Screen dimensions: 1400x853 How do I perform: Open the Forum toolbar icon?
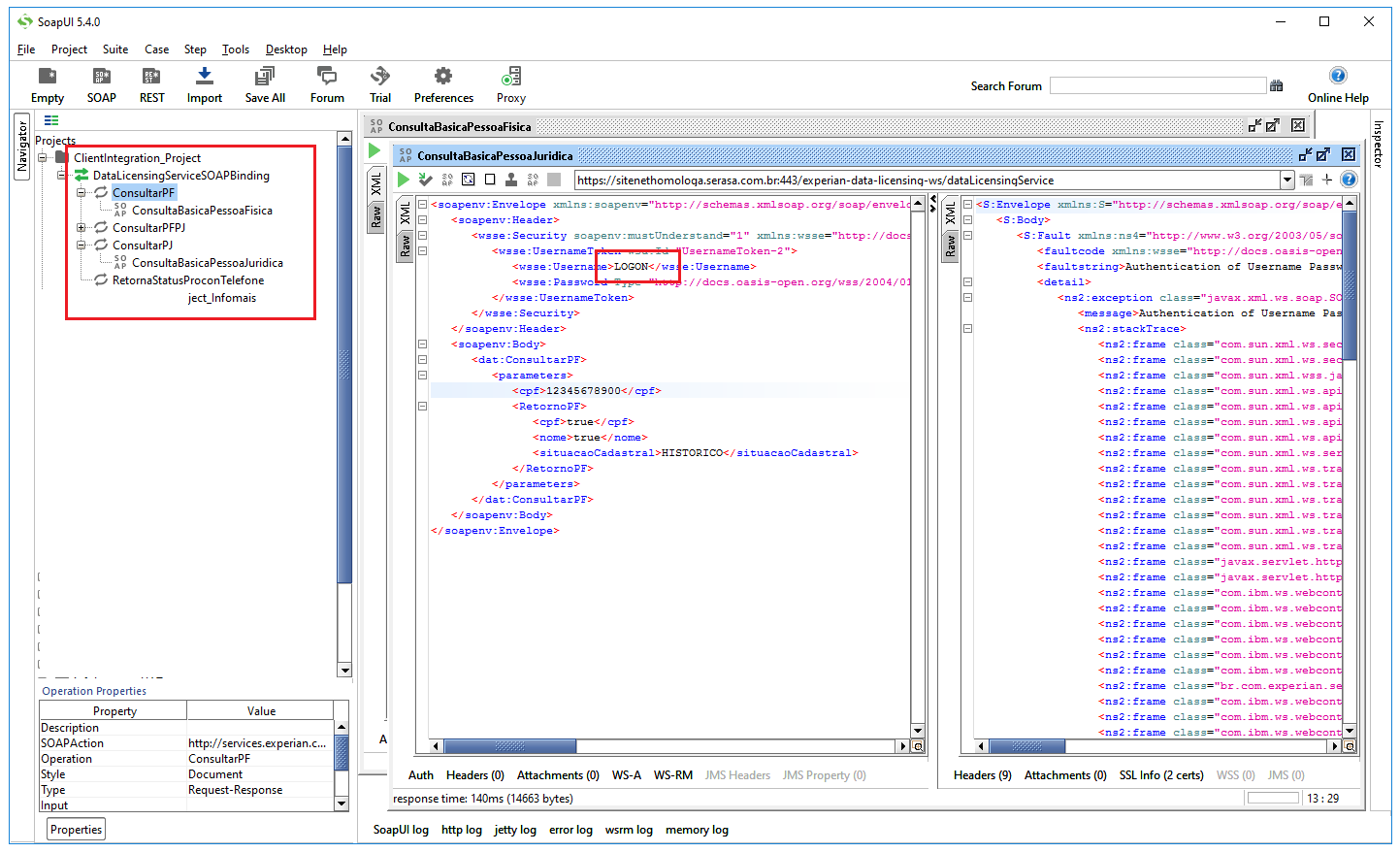click(x=327, y=85)
